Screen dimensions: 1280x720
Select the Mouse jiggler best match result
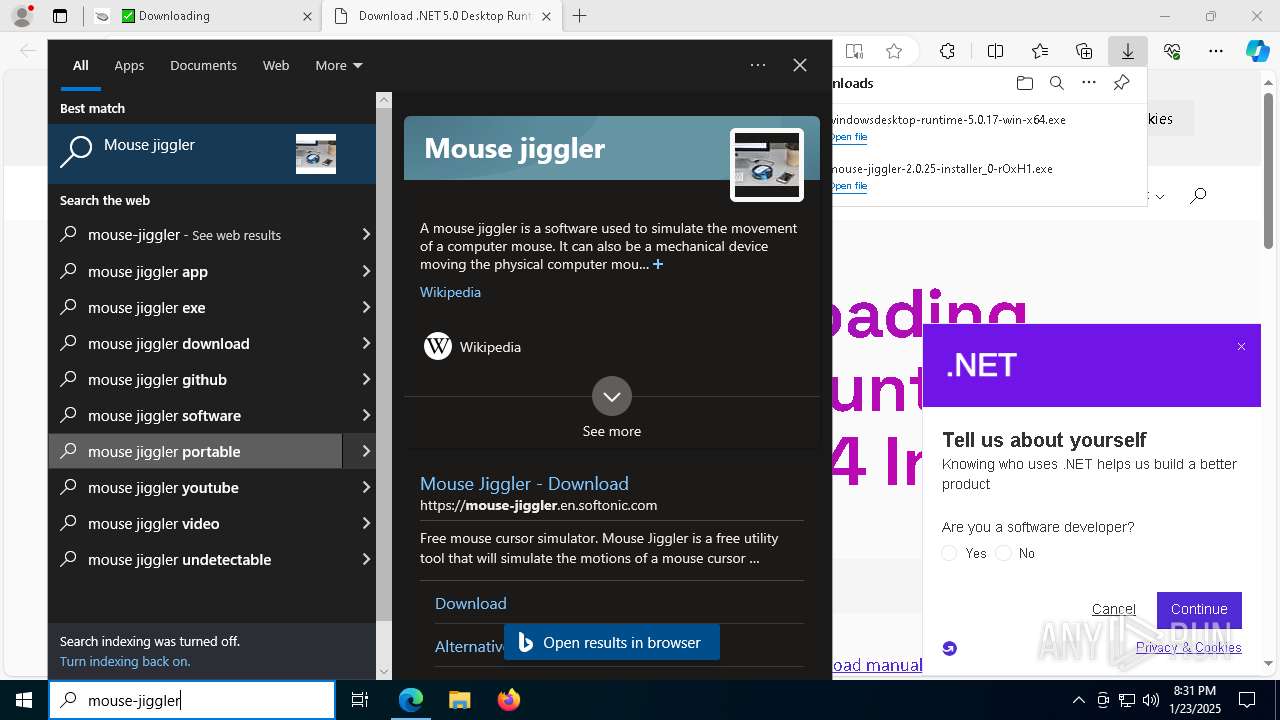212,154
